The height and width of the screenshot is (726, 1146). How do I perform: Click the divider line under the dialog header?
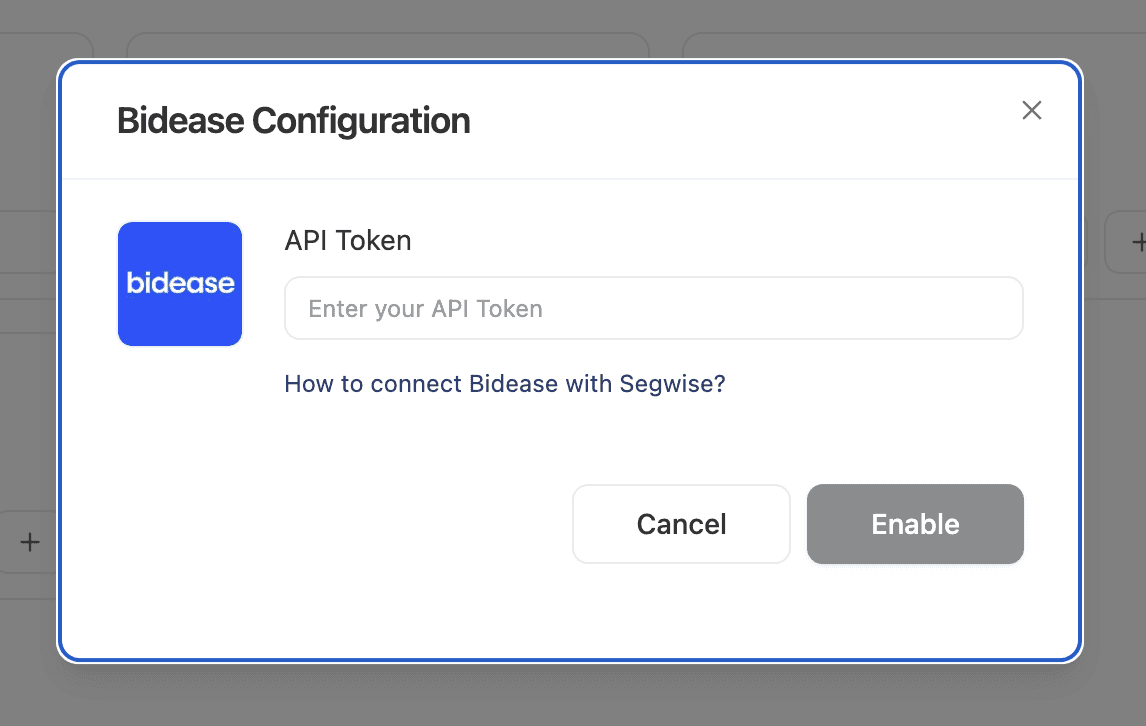pos(570,180)
